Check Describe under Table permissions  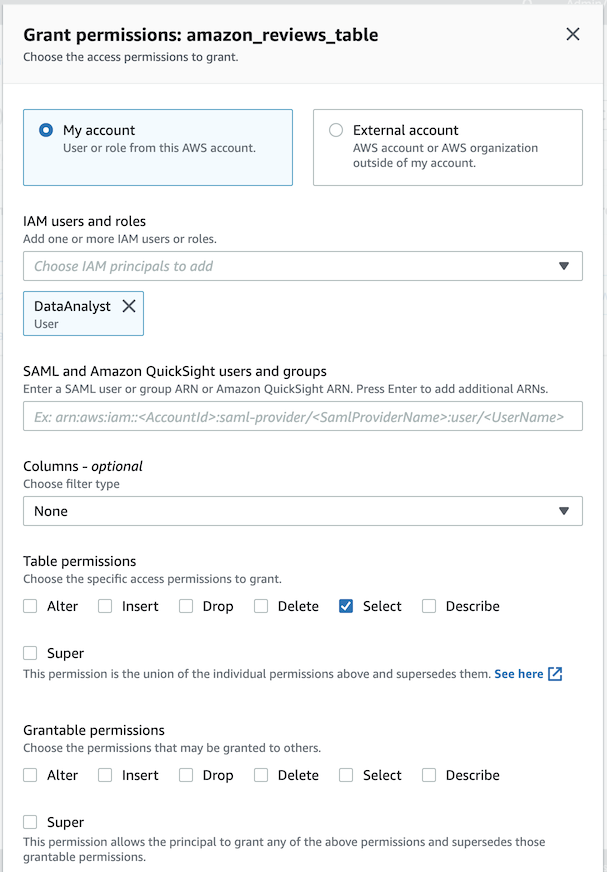tap(429, 606)
